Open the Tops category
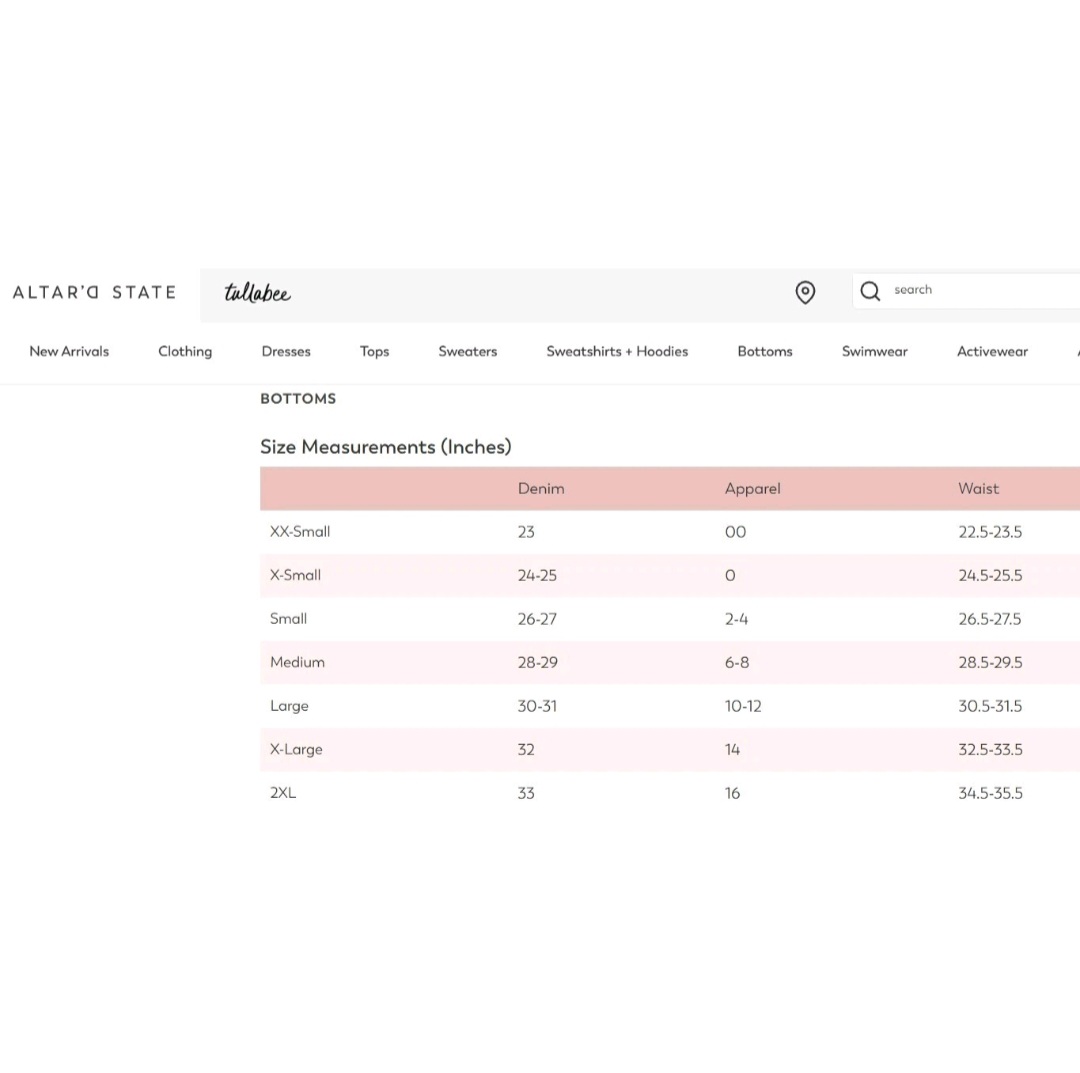The width and height of the screenshot is (1080, 1073). coord(374,351)
